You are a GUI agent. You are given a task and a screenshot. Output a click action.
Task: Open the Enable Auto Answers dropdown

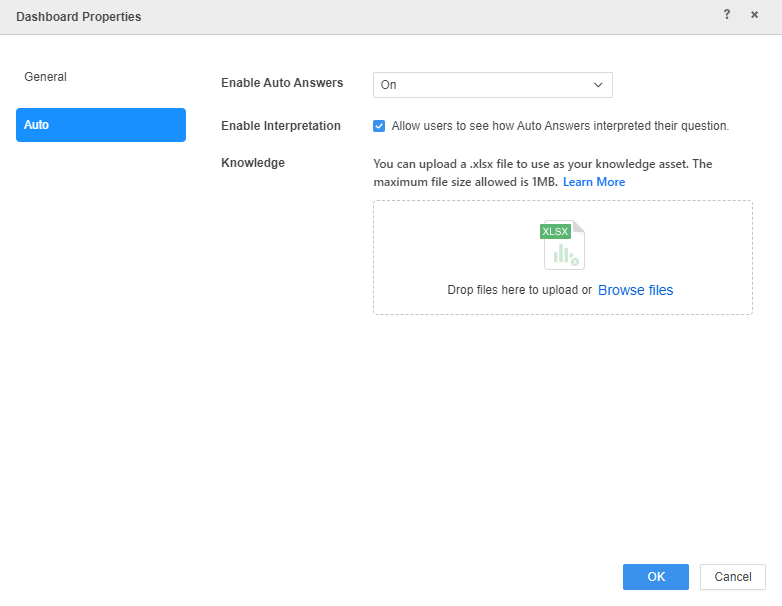pos(492,85)
